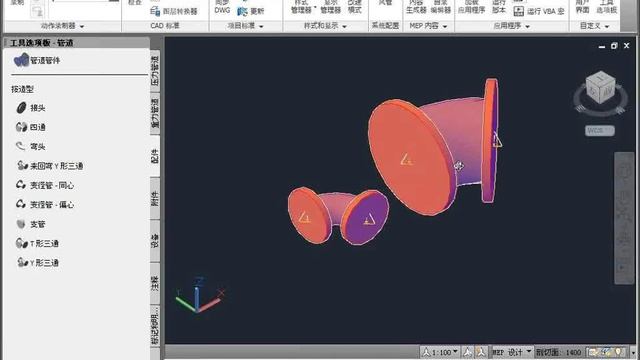Open the WCS coordinate system dropdown under ViewCube
640x360 pixels.
click(x=600, y=131)
